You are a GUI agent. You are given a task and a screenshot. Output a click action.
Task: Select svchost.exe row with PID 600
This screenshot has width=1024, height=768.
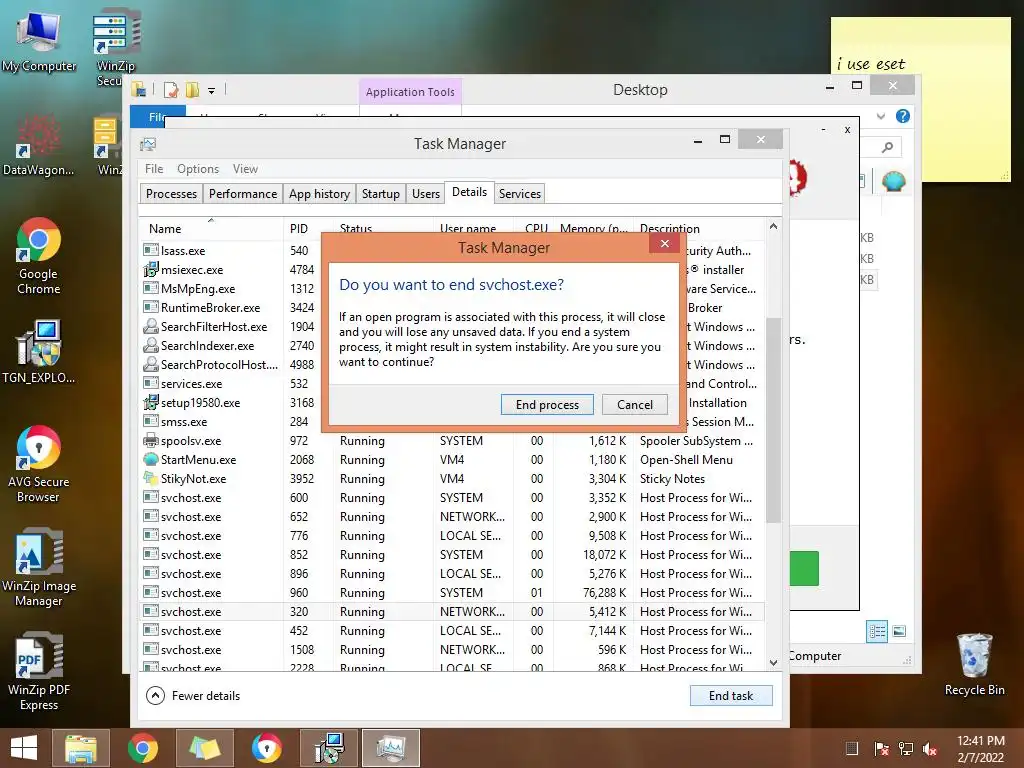click(x=452, y=498)
